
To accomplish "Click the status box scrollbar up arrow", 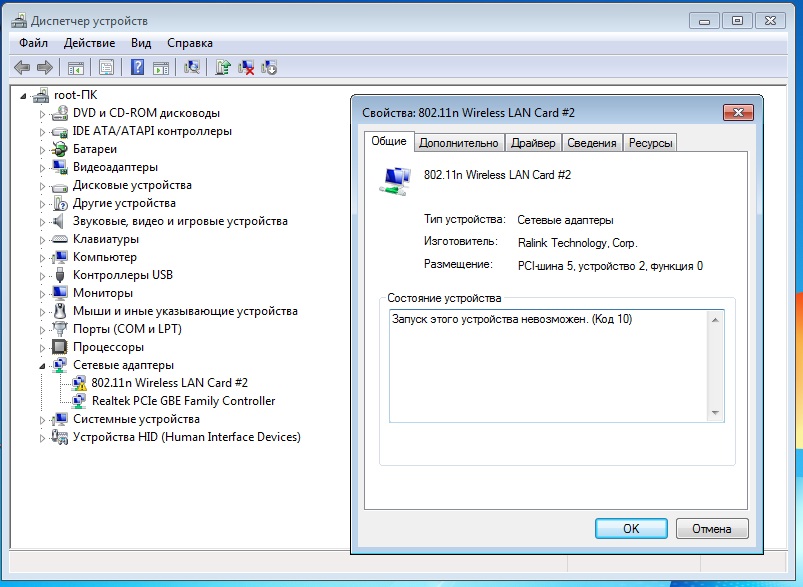I will pyautogui.click(x=715, y=320).
